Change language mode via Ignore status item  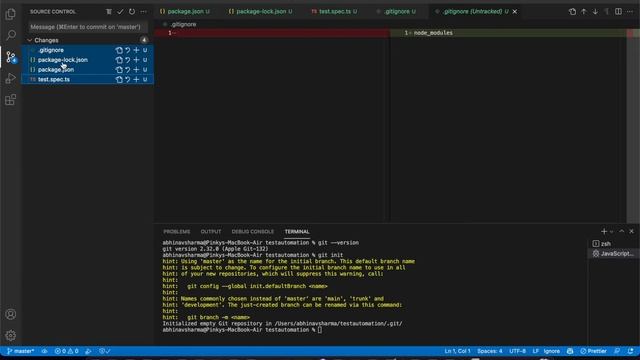point(551,351)
